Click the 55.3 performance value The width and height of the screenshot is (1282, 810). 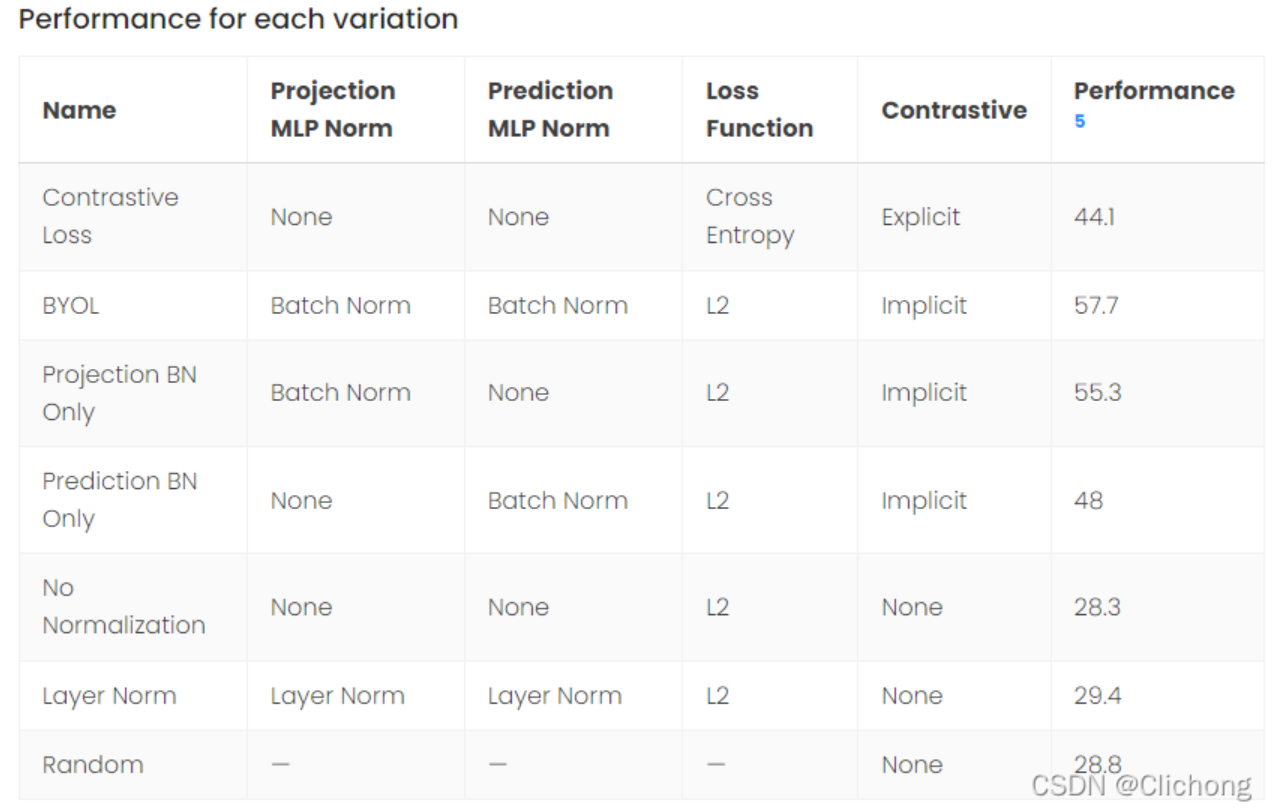[x=1097, y=393]
